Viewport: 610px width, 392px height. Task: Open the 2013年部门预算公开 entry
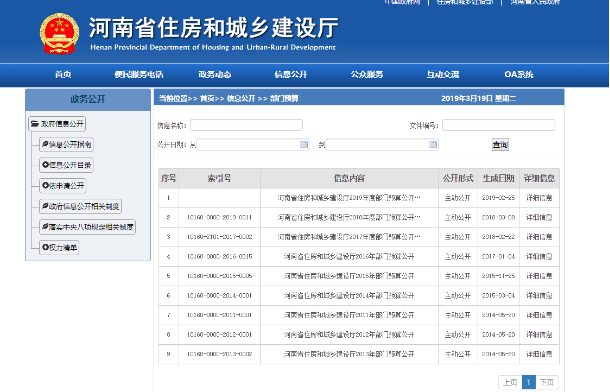(349, 354)
